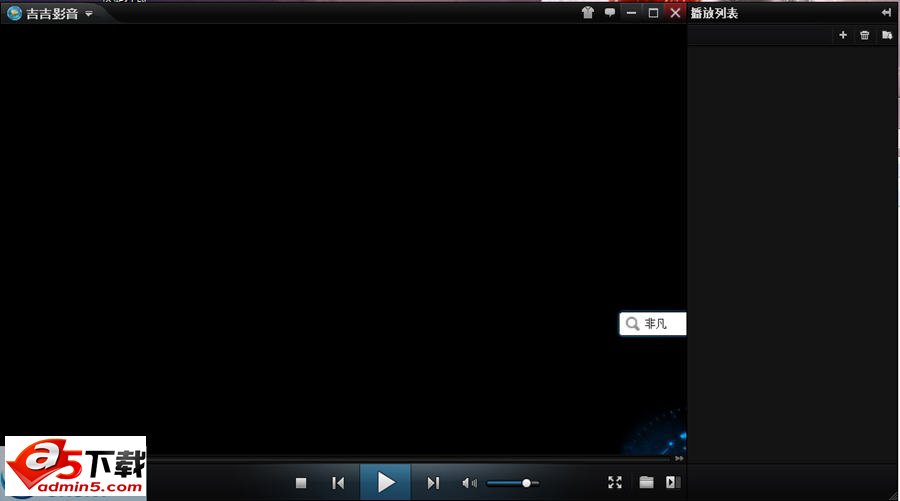Start playback with the play button
The image size is (900, 501).
(x=385, y=483)
